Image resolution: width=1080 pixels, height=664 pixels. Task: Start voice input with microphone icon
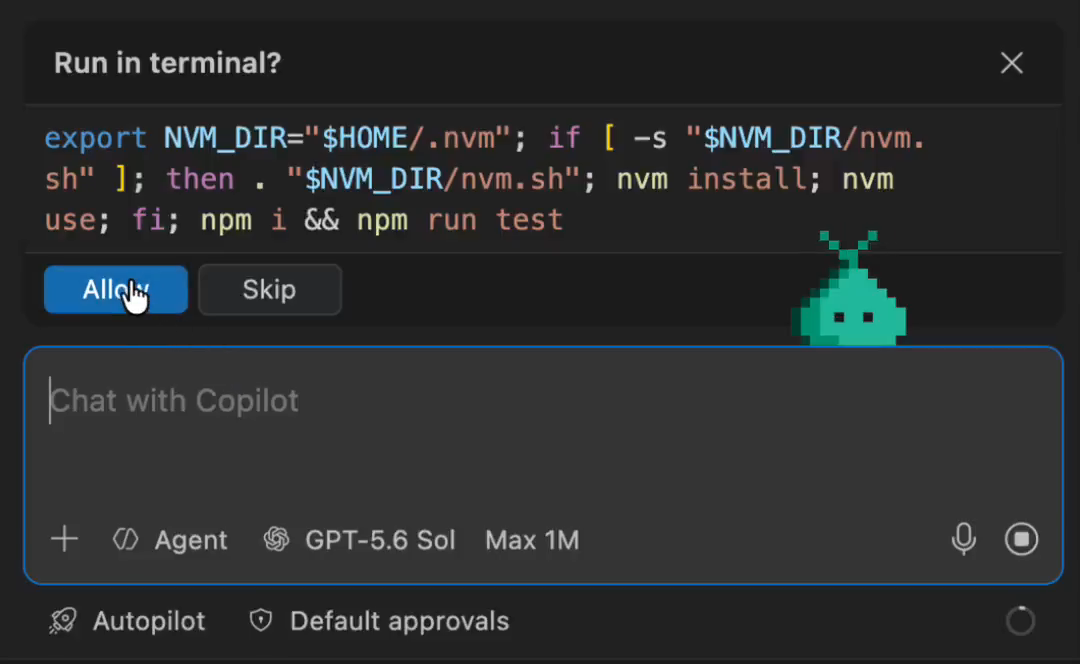click(964, 539)
